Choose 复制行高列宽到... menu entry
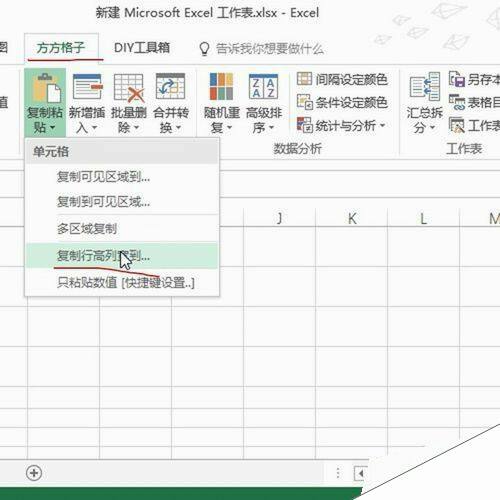Viewport: 500px width, 500px height. pyautogui.click(x=122, y=256)
